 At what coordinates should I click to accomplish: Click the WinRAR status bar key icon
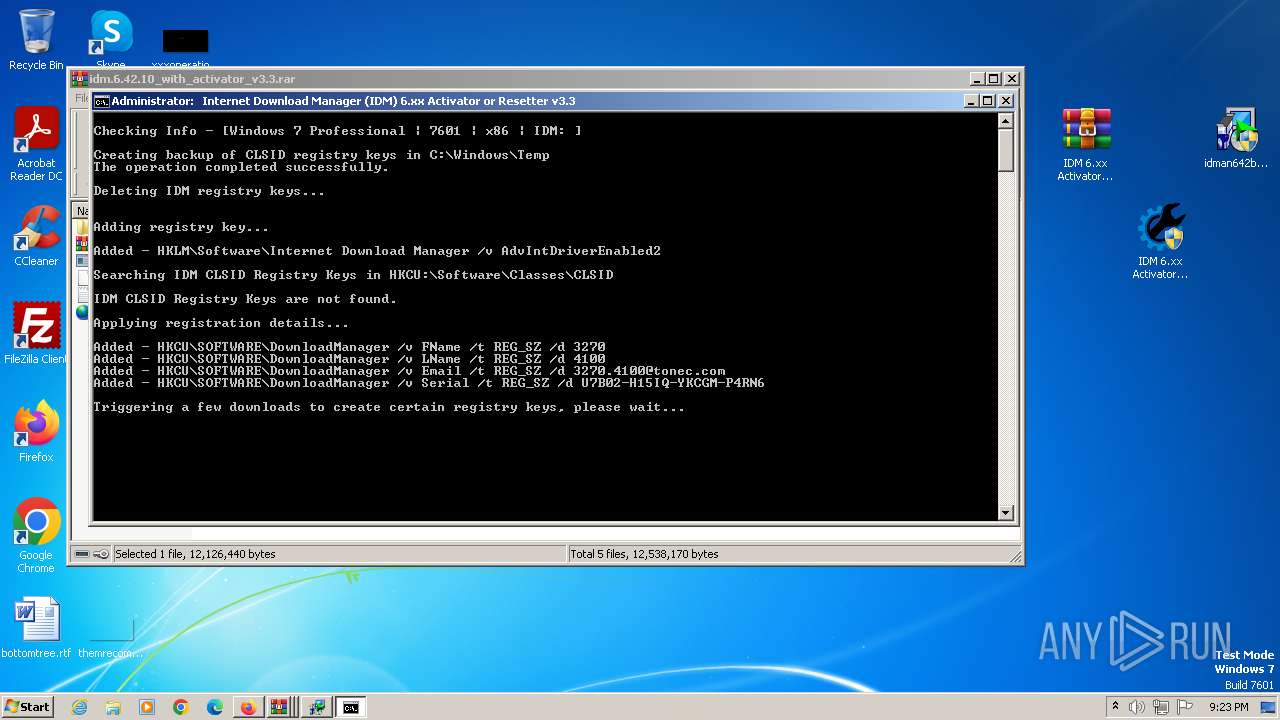(101, 554)
